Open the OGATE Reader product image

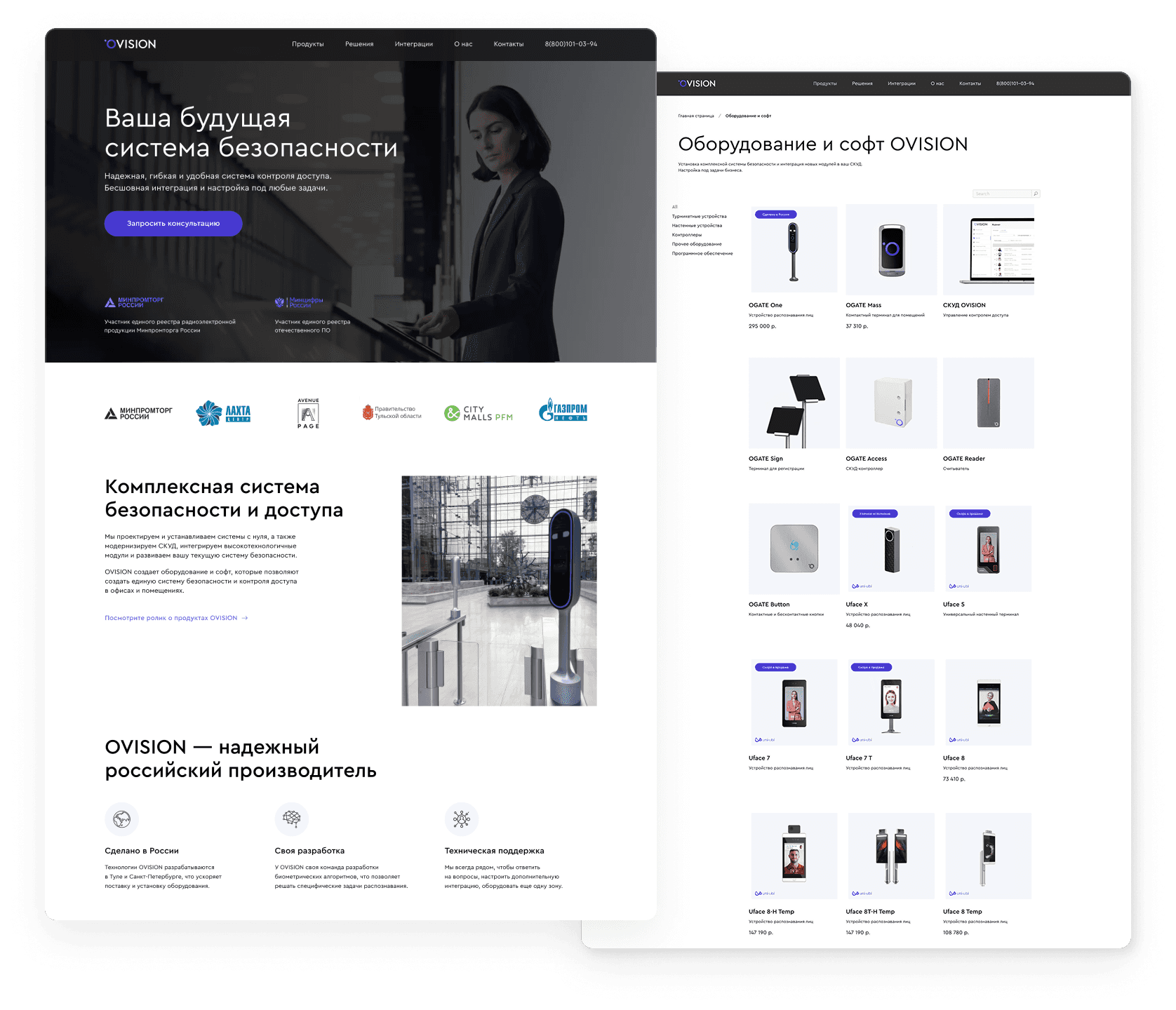pyautogui.click(x=989, y=403)
